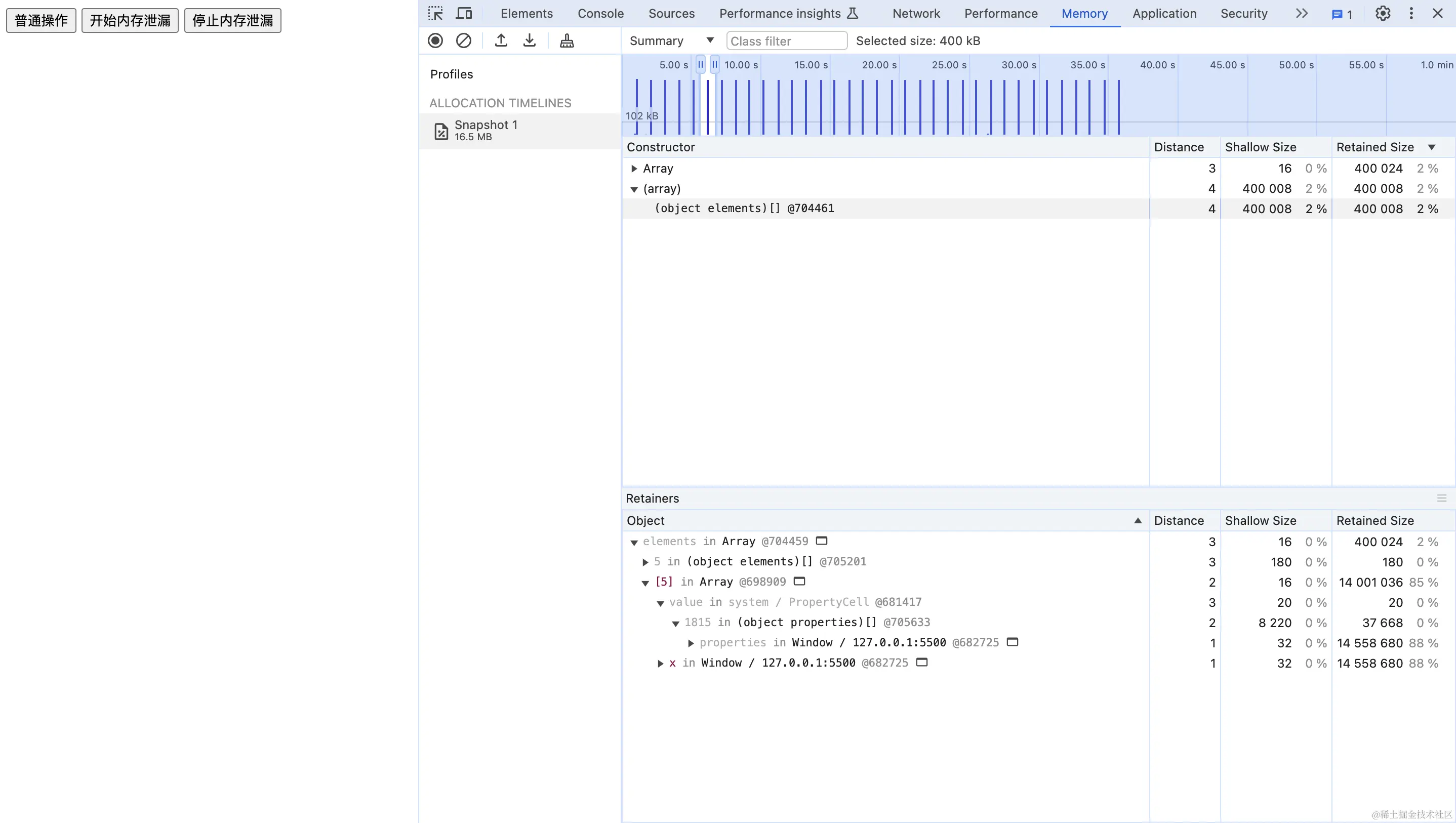Activate the inspect element picker icon
The width and height of the screenshot is (1456, 823).
tap(435, 14)
